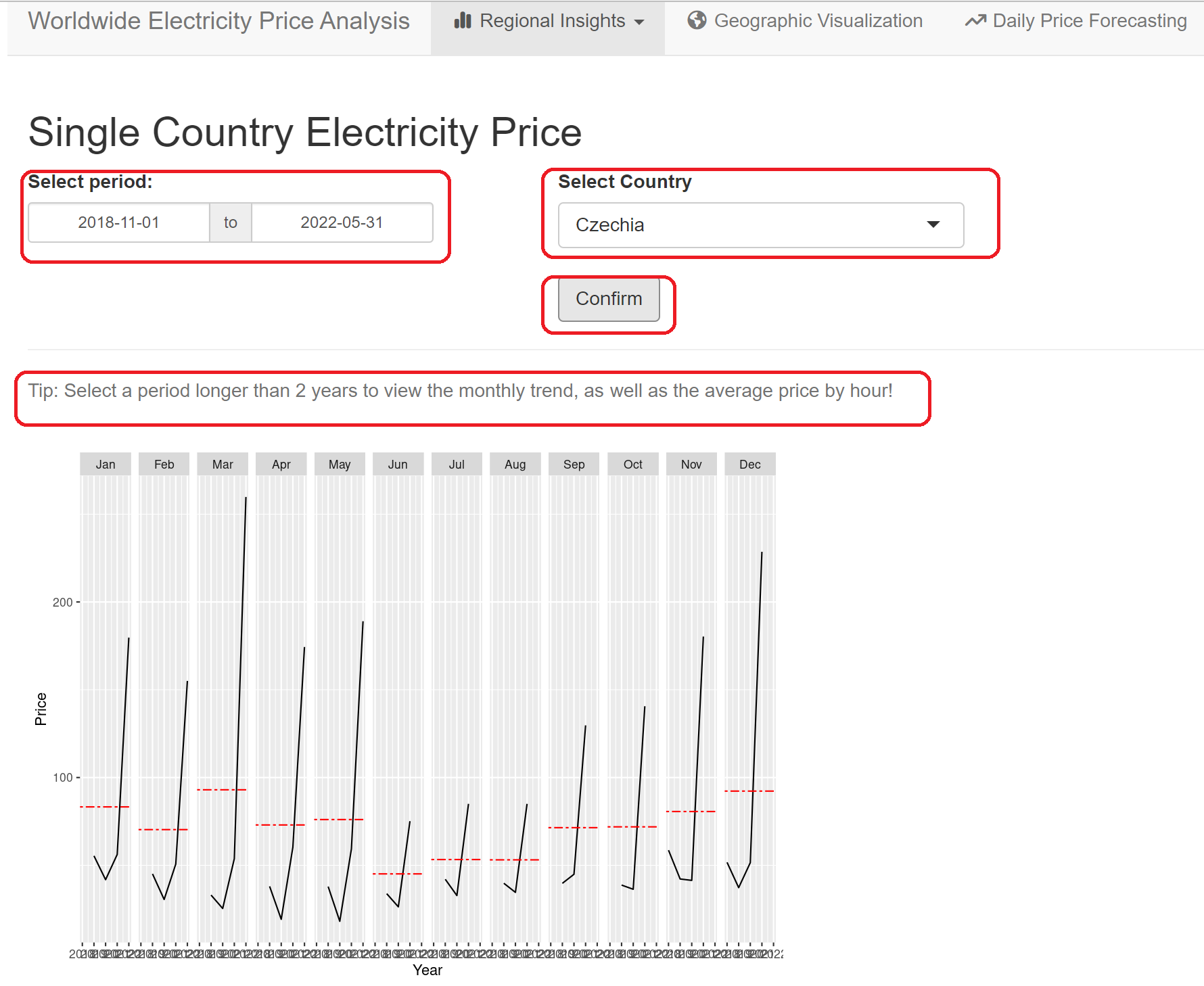The height and width of the screenshot is (986, 1204).
Task: Click the Price y-axis label
Action: (41, 709)
